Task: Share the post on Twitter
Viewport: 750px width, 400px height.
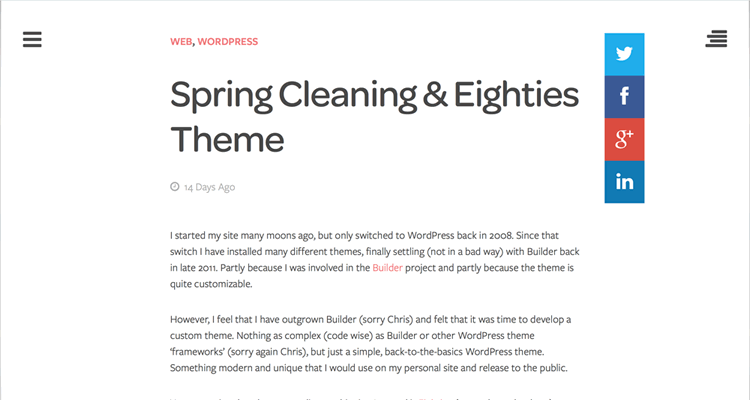Action: [624, 54]
